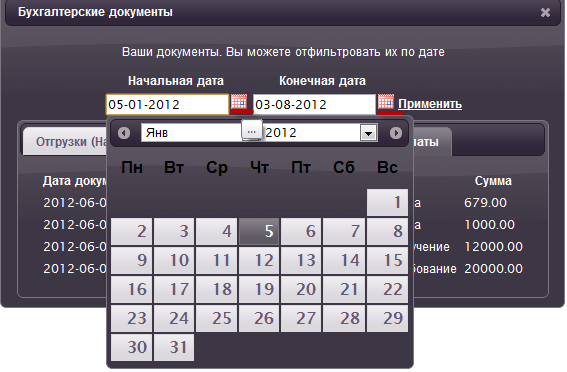Choose day 21 in the calendar
This screenshot has height=372, width=567.
344,289
